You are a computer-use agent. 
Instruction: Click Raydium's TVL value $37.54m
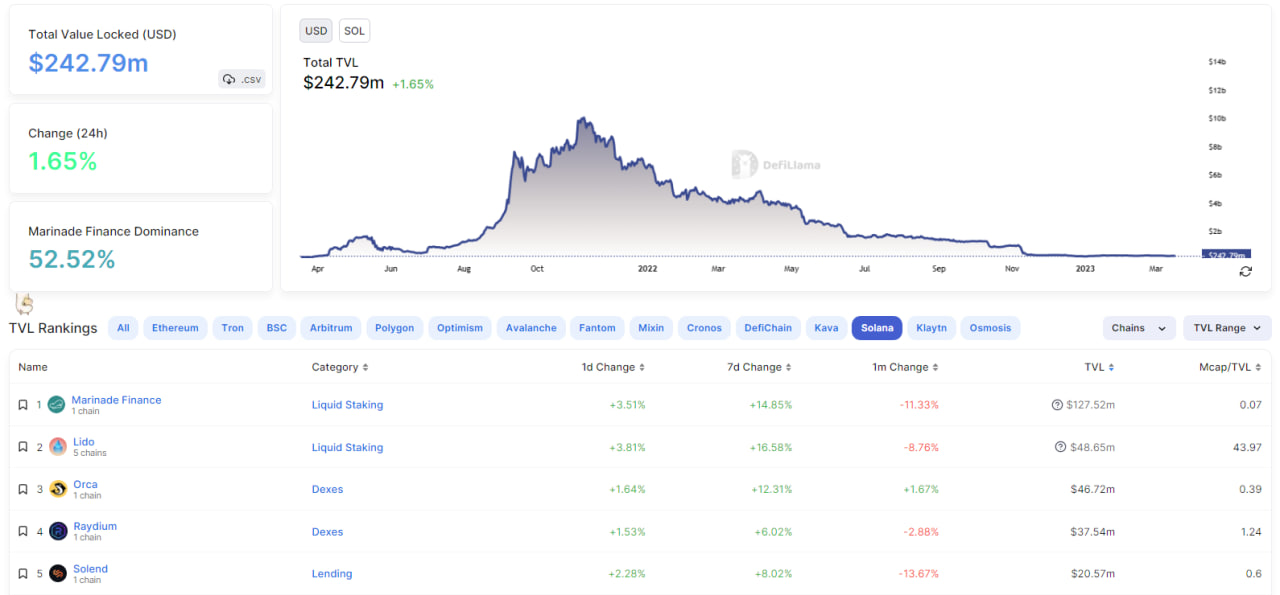pos(1092,532)
